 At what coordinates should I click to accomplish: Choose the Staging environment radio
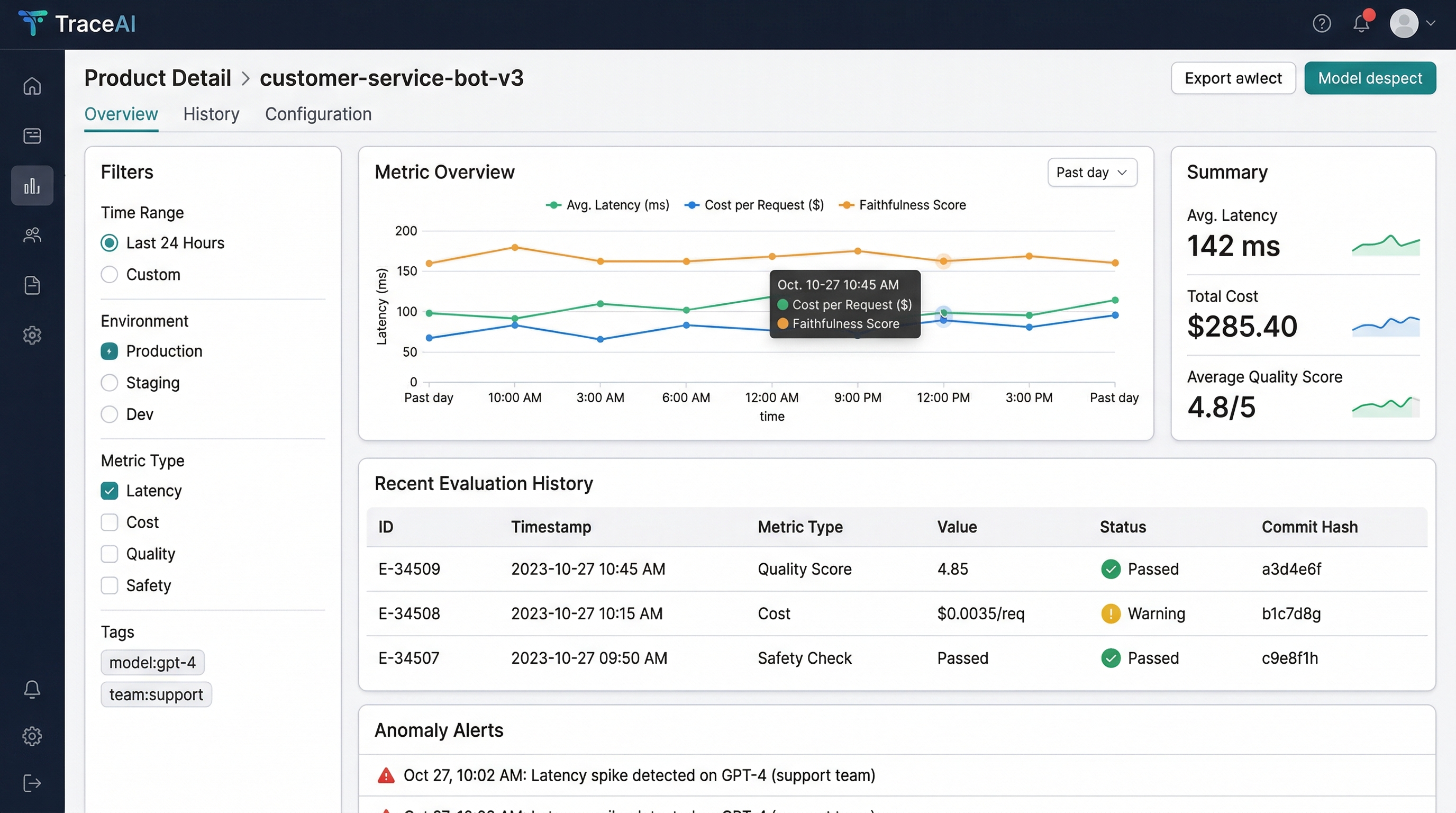pyautogui.click(x=109, y=383)
